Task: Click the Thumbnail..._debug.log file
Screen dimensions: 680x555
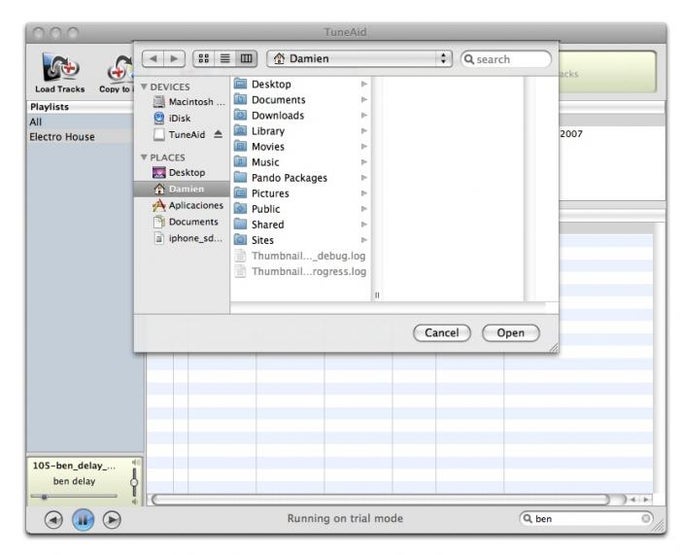Action: [301, 256]
